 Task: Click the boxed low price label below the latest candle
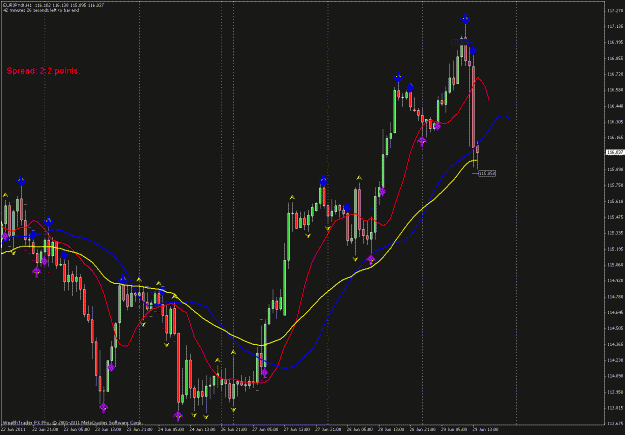tap(487, 173)
